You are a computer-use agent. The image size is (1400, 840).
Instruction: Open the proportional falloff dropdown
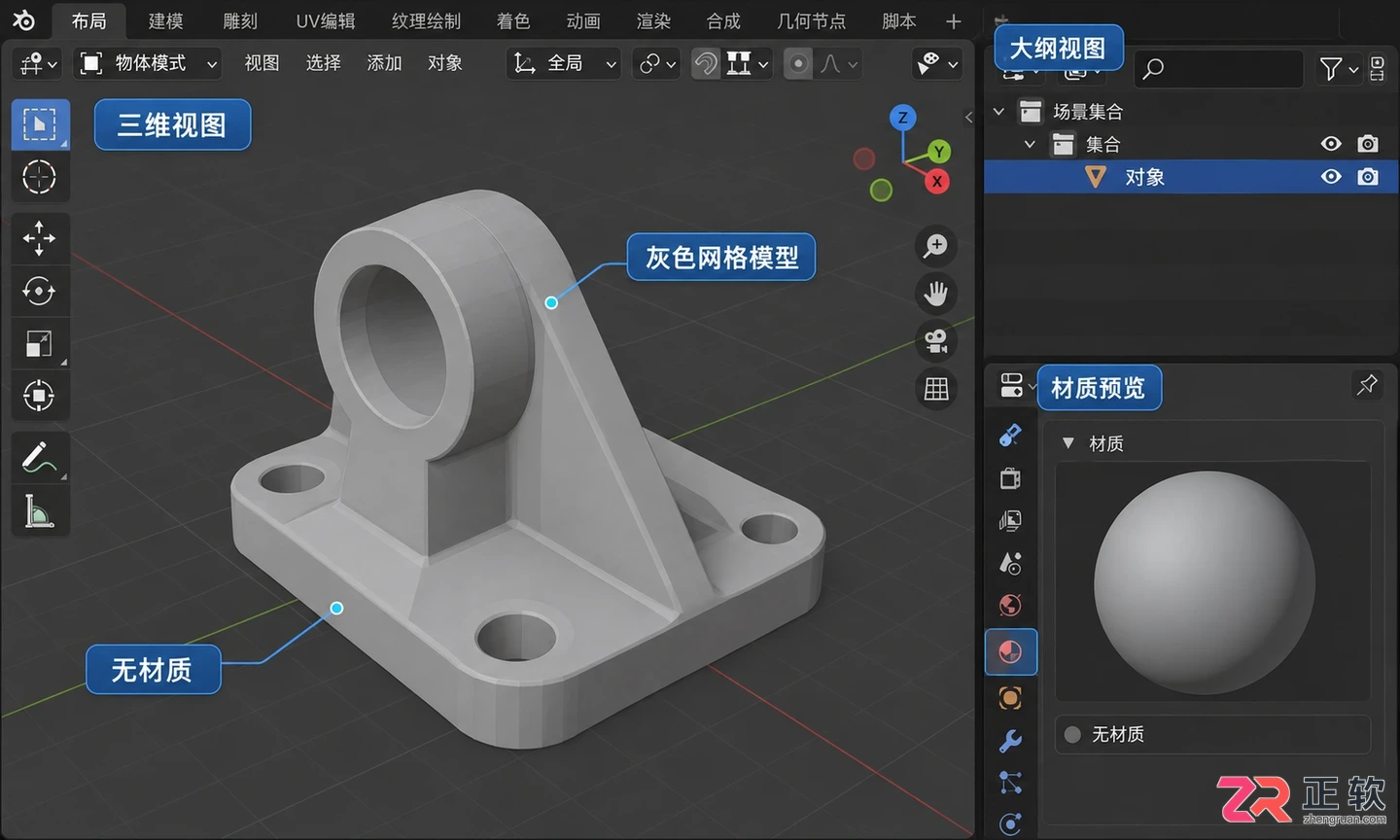[x=839, y=64]
